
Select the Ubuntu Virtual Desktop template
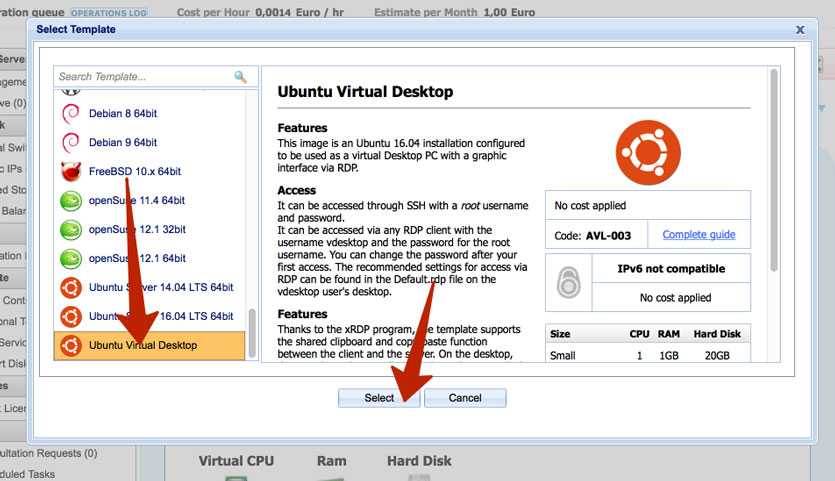tap(143, 345)
